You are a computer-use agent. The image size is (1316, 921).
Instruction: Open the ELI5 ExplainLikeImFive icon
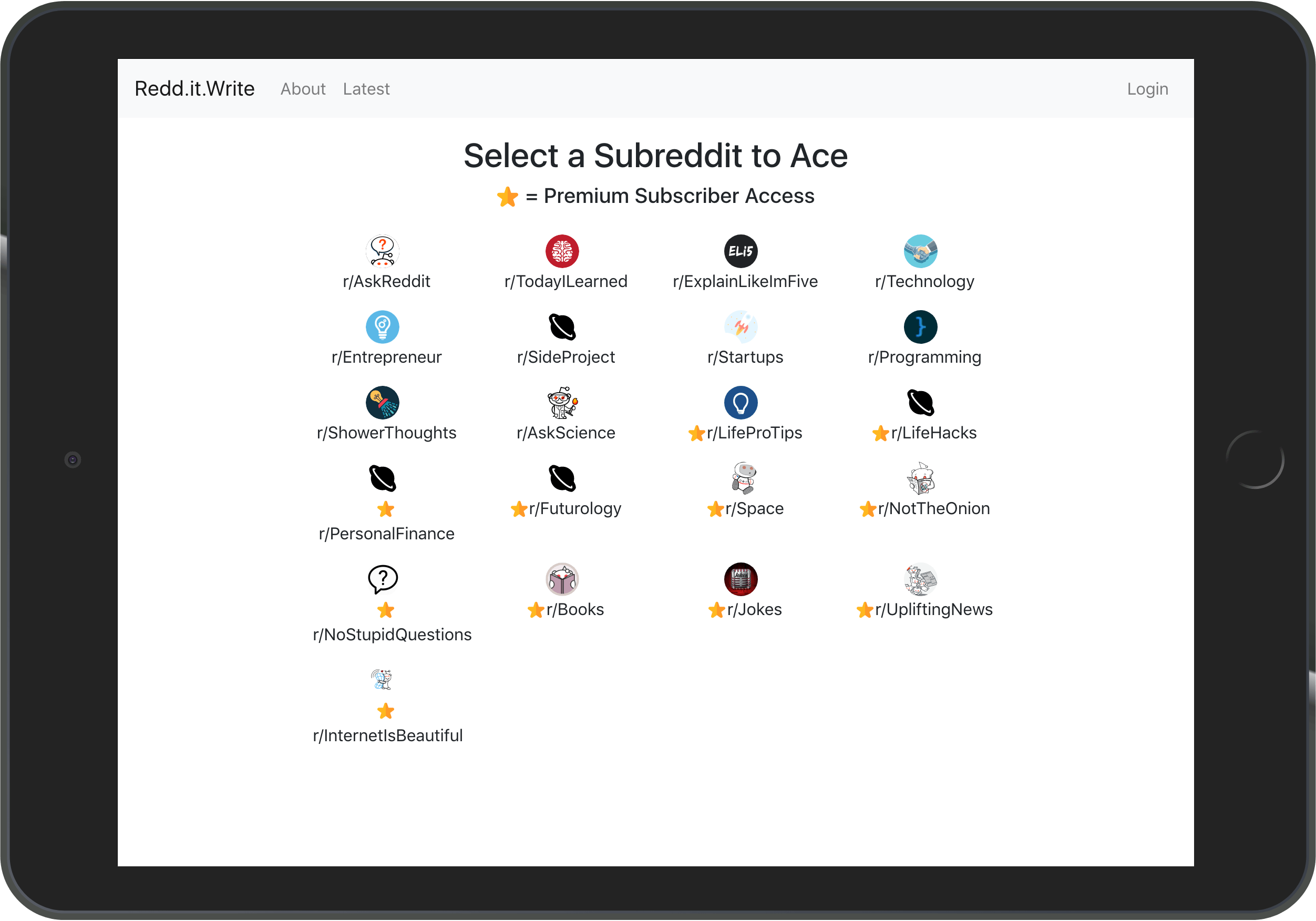click(741, 251)
